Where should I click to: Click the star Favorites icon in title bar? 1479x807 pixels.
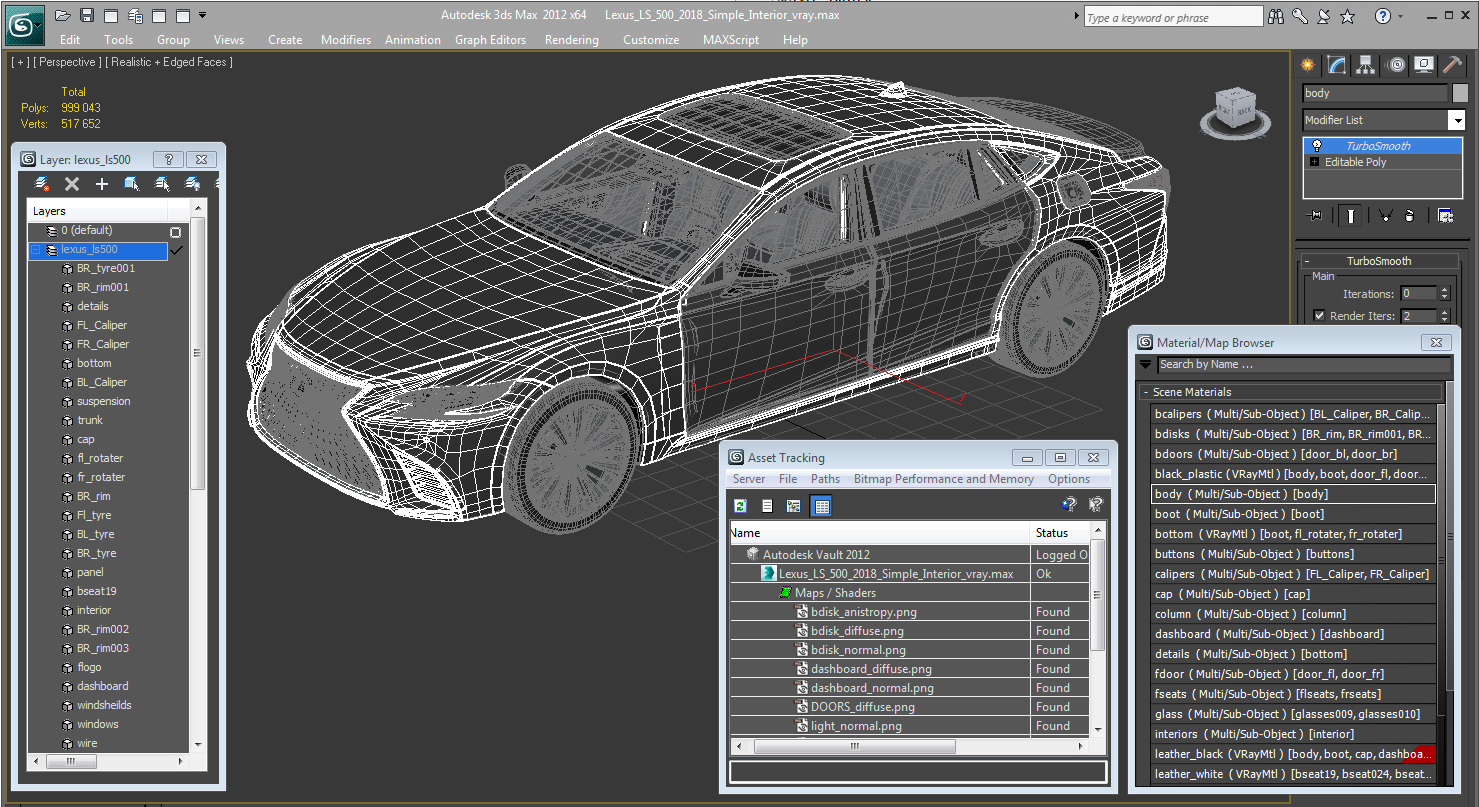[1347, 16]
